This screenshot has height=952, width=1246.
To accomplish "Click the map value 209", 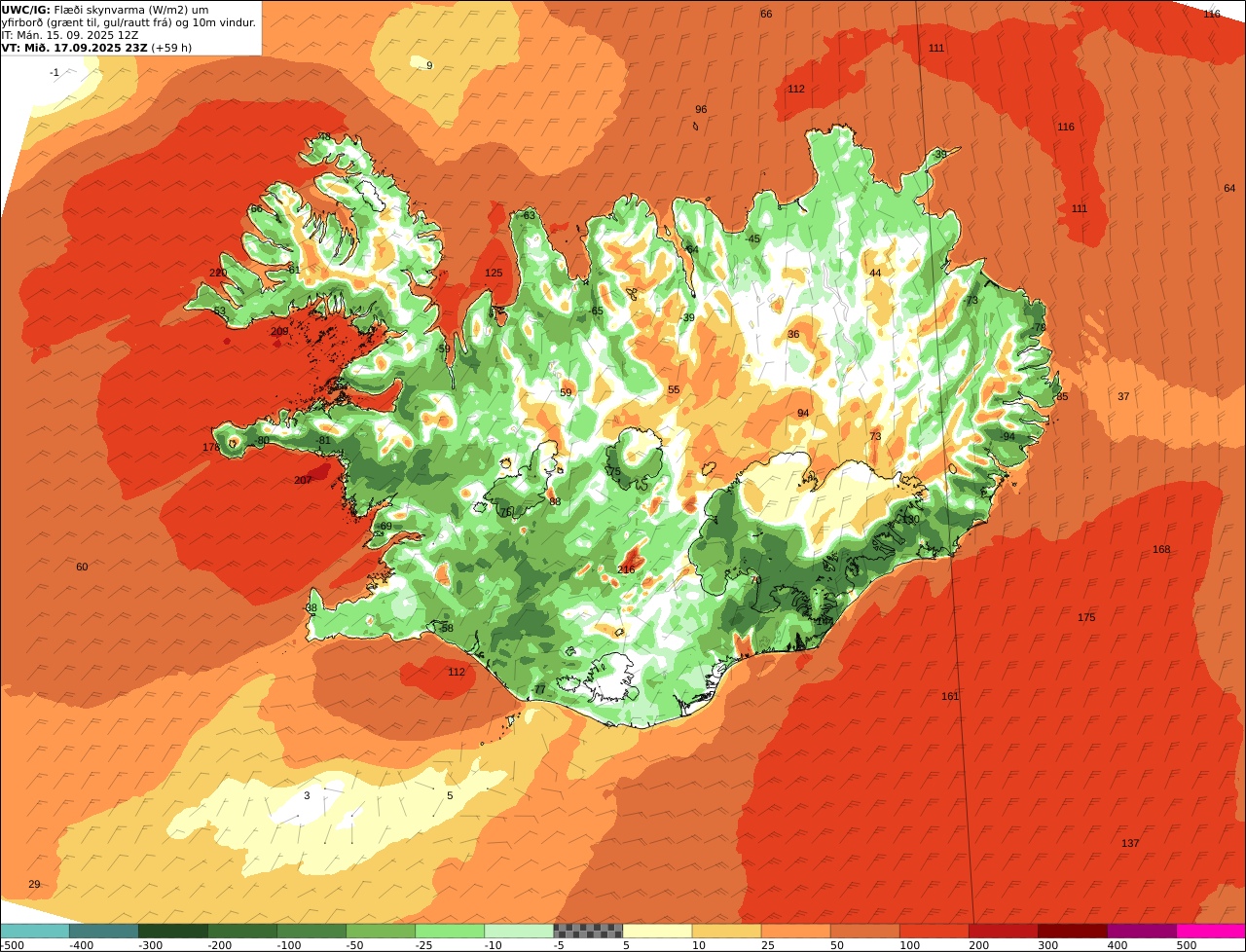I will click(279, 332).
